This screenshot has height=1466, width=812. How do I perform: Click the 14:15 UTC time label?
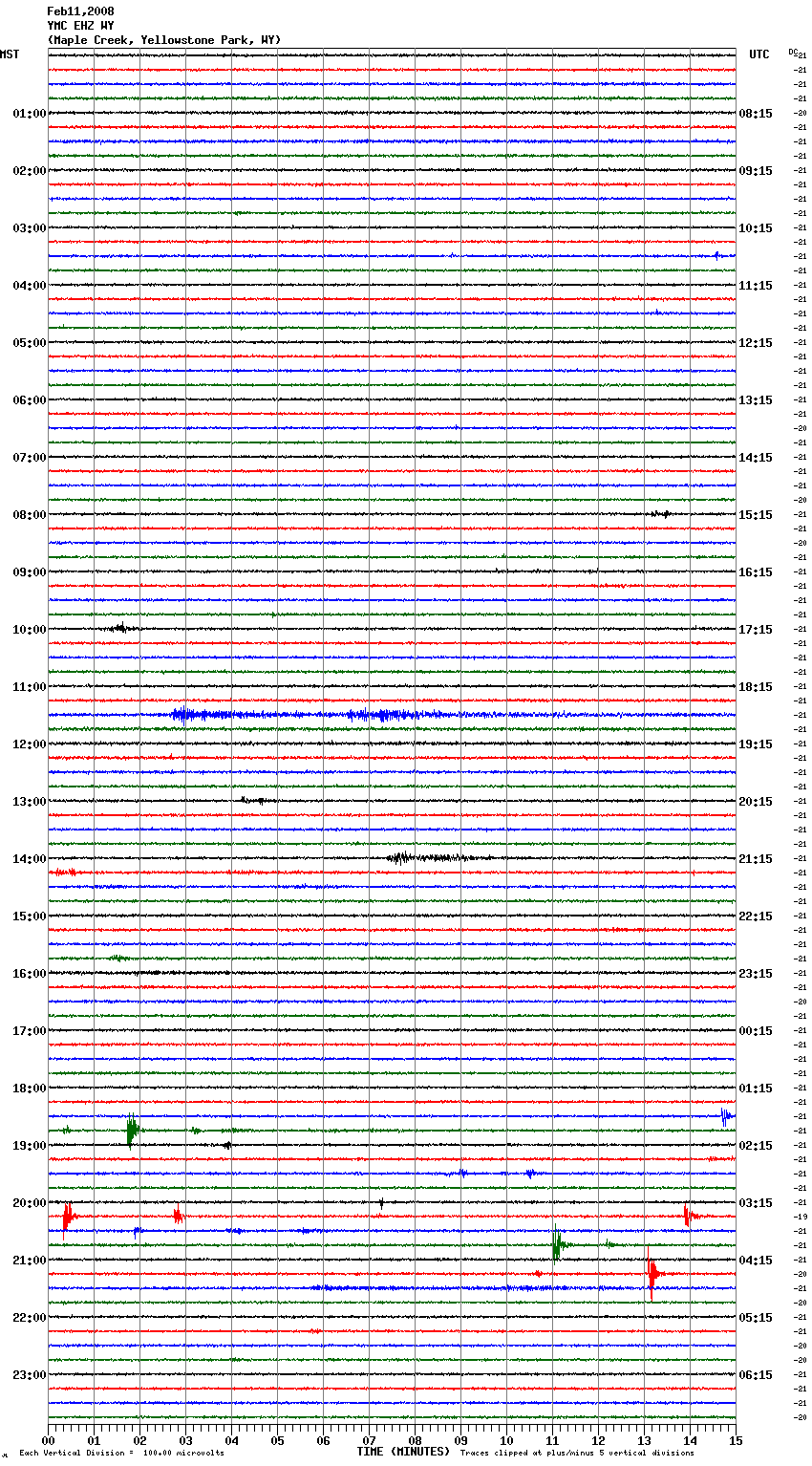pos(756,458)
